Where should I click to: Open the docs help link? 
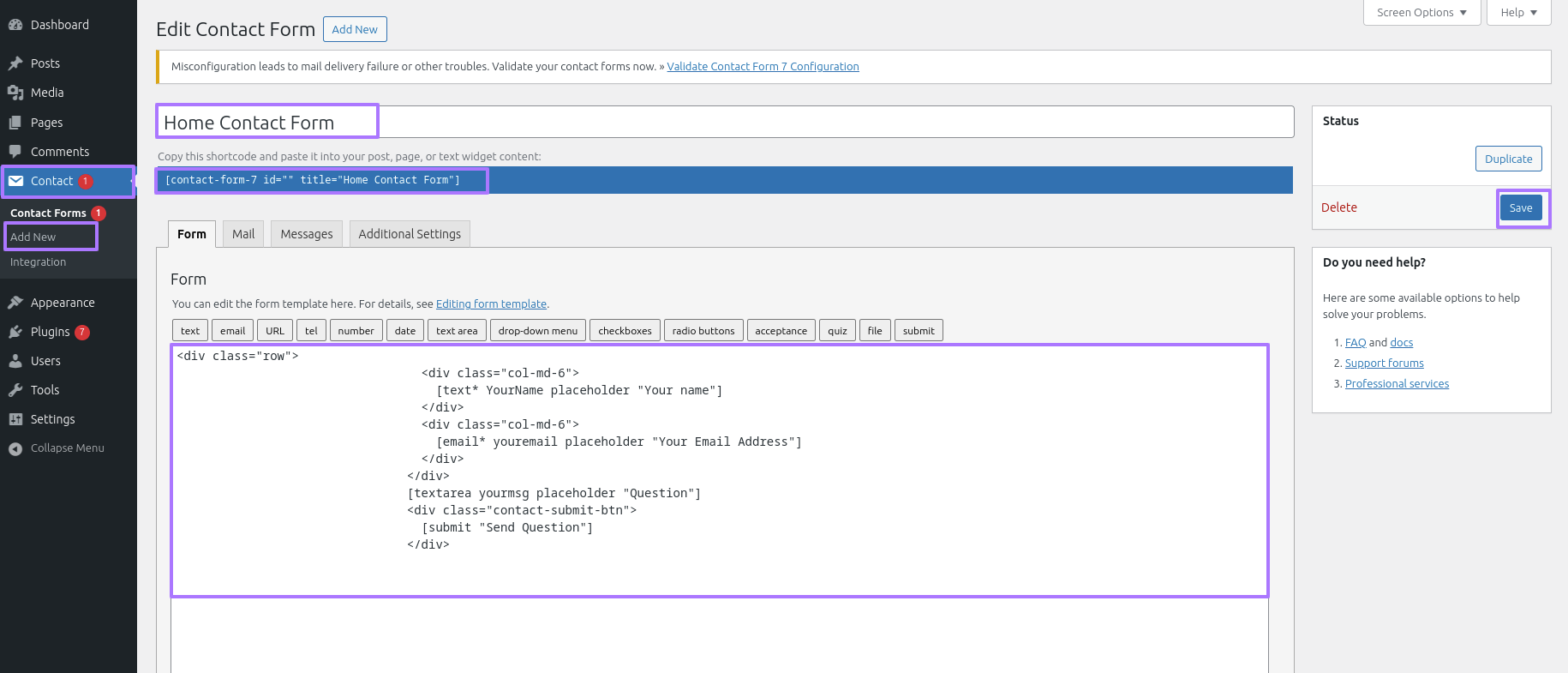(x=1402, y=342)
